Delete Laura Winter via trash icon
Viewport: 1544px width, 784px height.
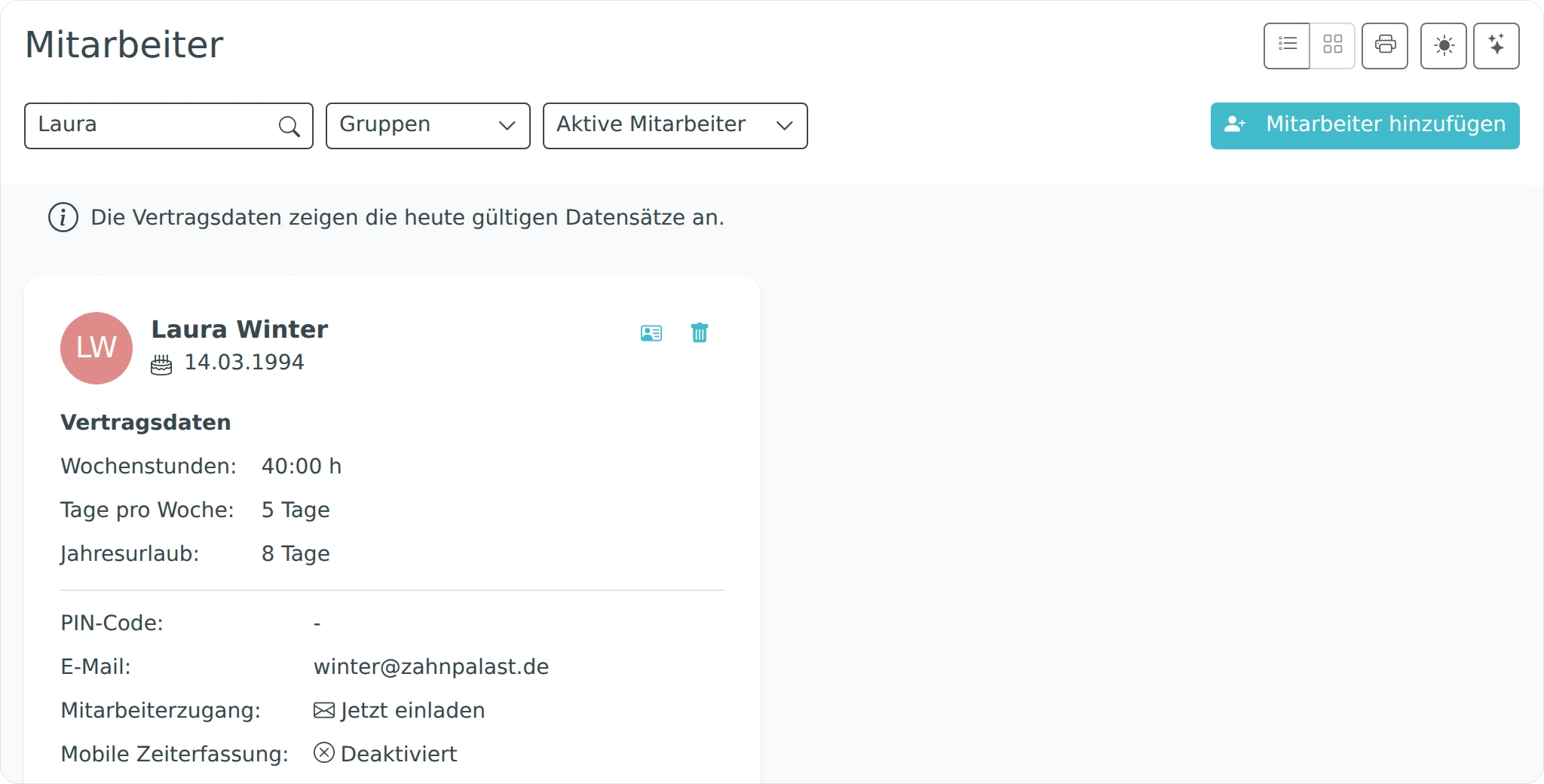700,332
